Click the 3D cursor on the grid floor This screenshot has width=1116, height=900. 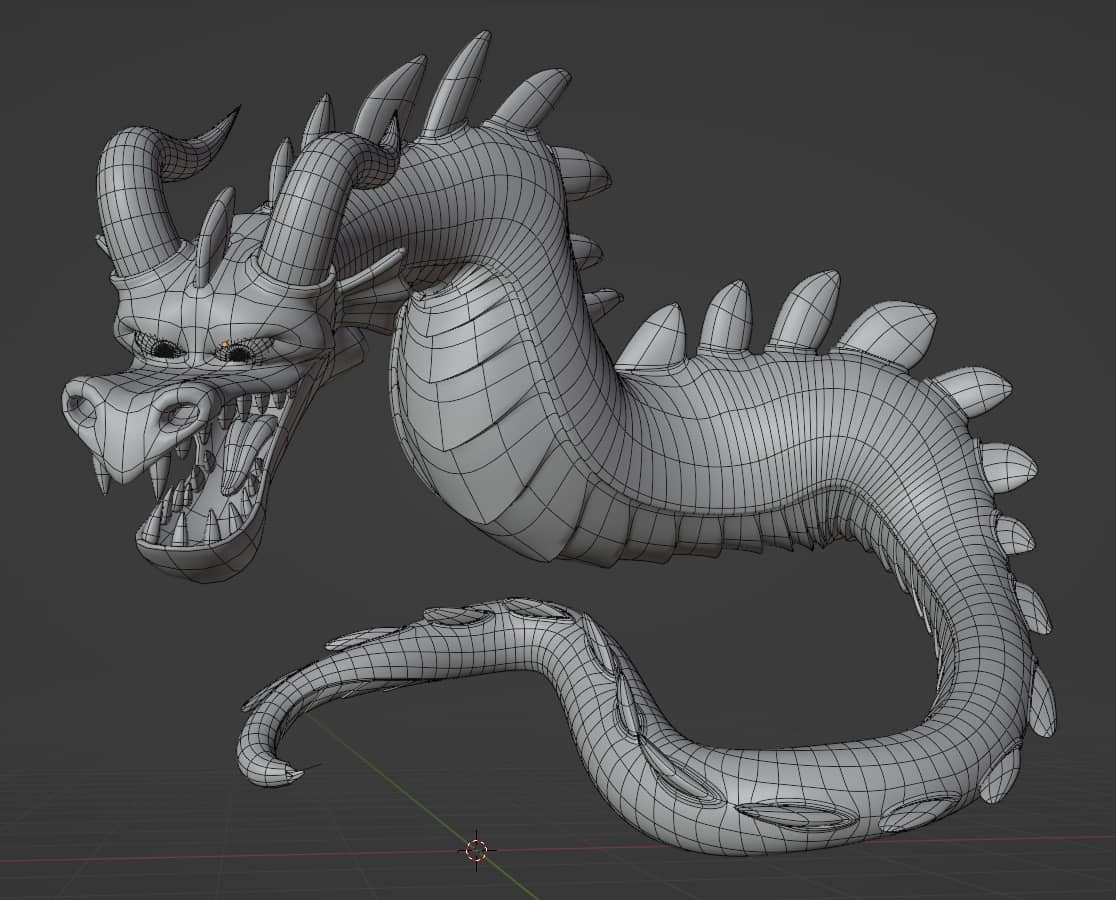click(477, 849)
